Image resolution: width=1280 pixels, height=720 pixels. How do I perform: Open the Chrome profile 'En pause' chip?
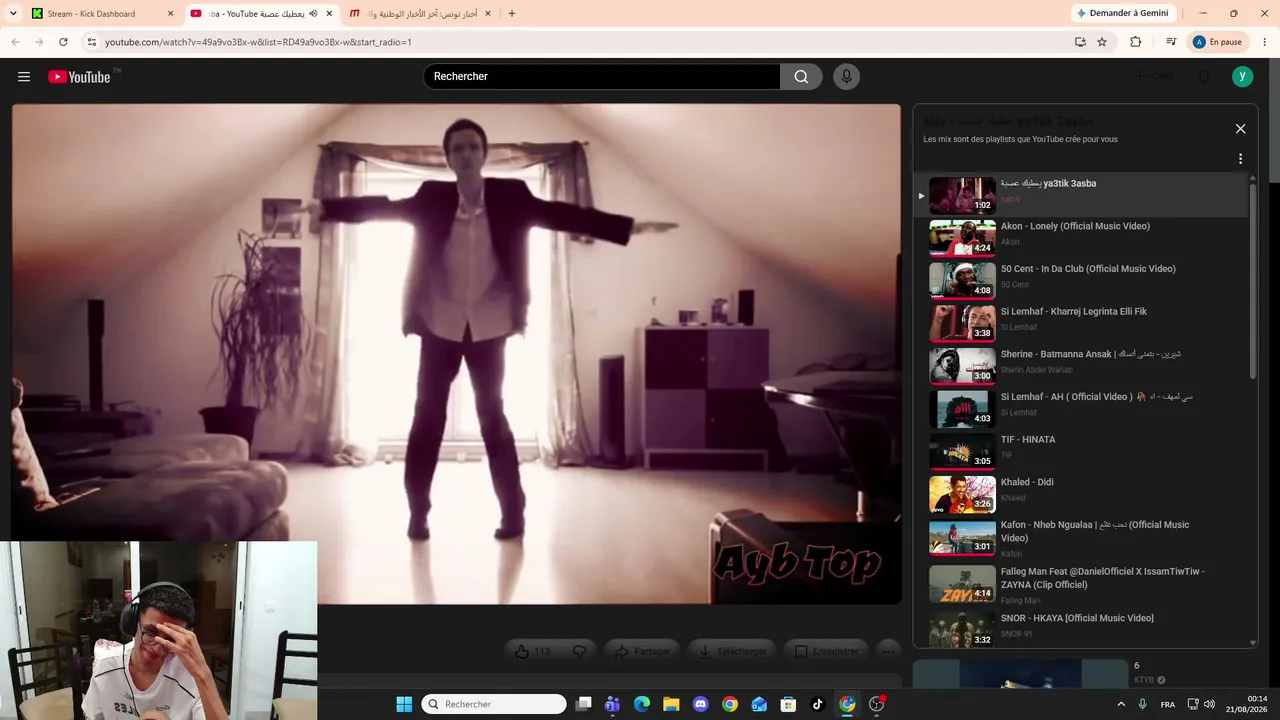tap(1217, 42)
